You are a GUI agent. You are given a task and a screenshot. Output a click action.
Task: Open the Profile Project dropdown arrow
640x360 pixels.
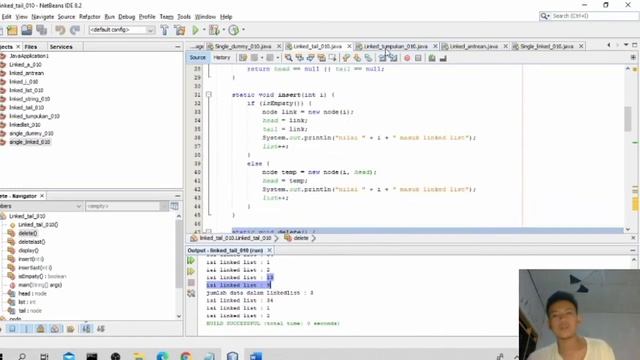coord(244,29)
